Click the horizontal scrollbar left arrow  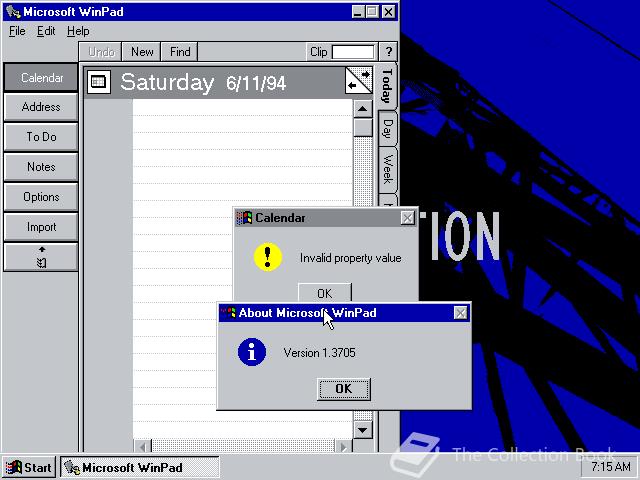coord(142,447)
